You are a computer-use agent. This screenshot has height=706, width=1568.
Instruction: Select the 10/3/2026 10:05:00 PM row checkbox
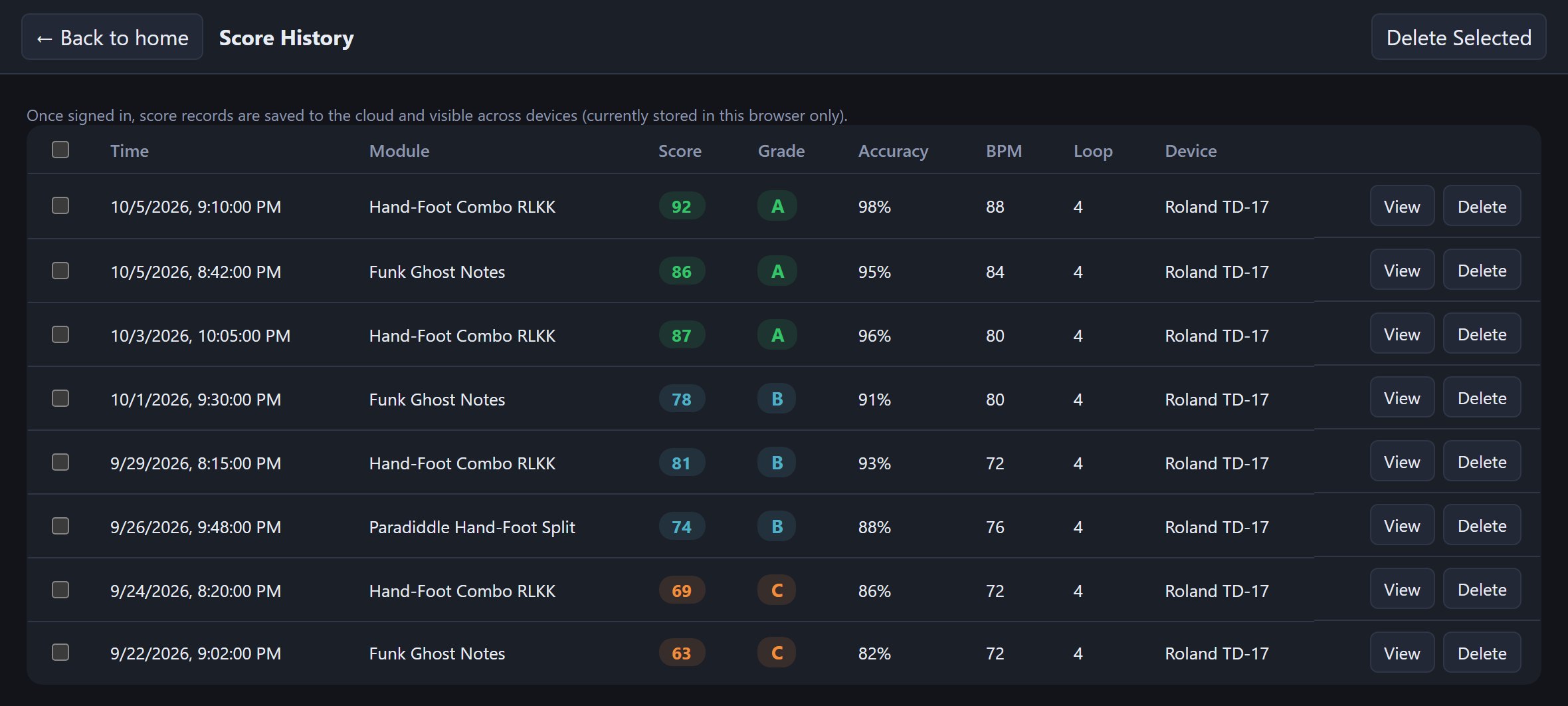60,334
